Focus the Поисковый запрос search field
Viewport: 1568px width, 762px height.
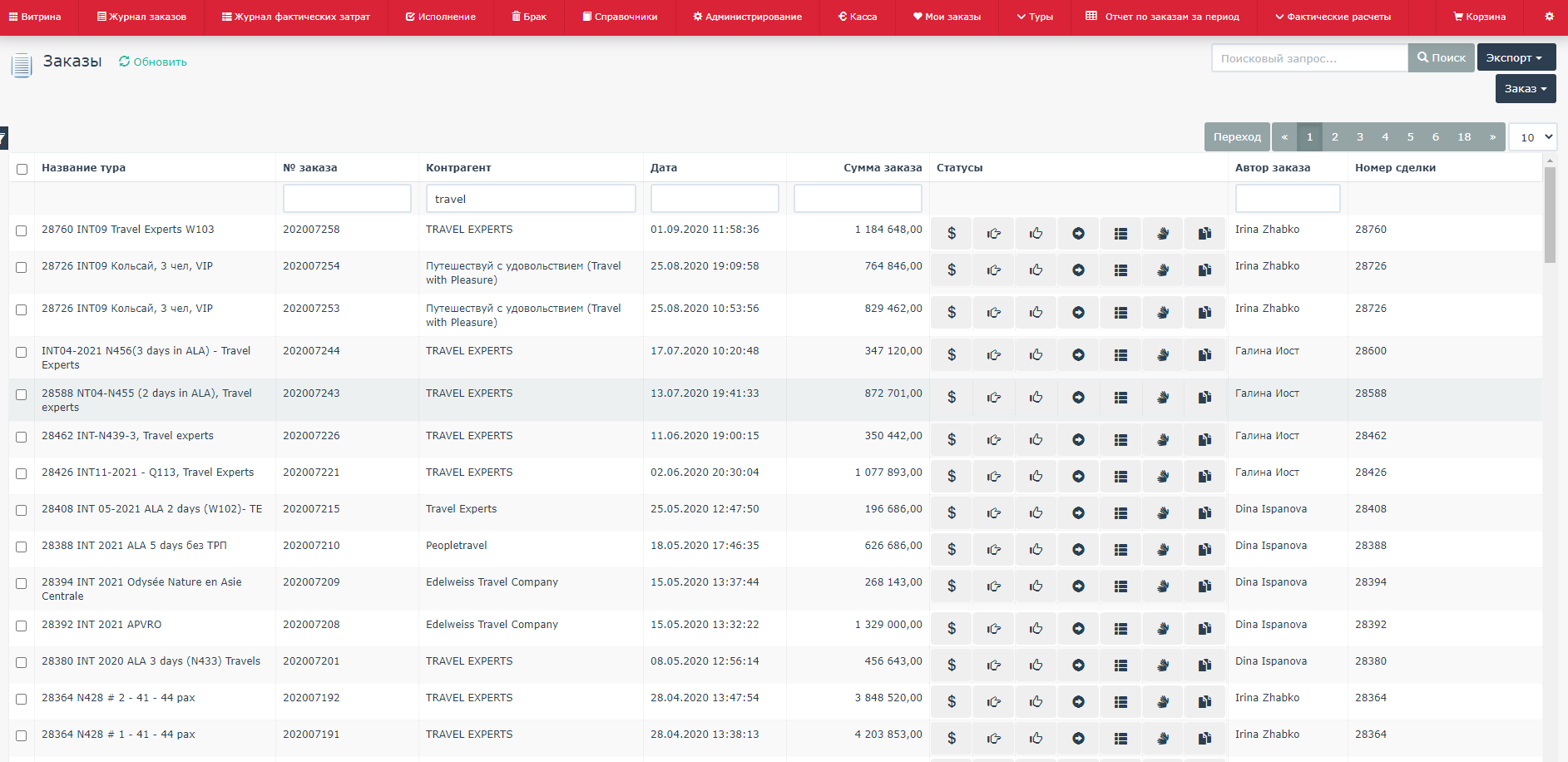[x=1310, y=58]
